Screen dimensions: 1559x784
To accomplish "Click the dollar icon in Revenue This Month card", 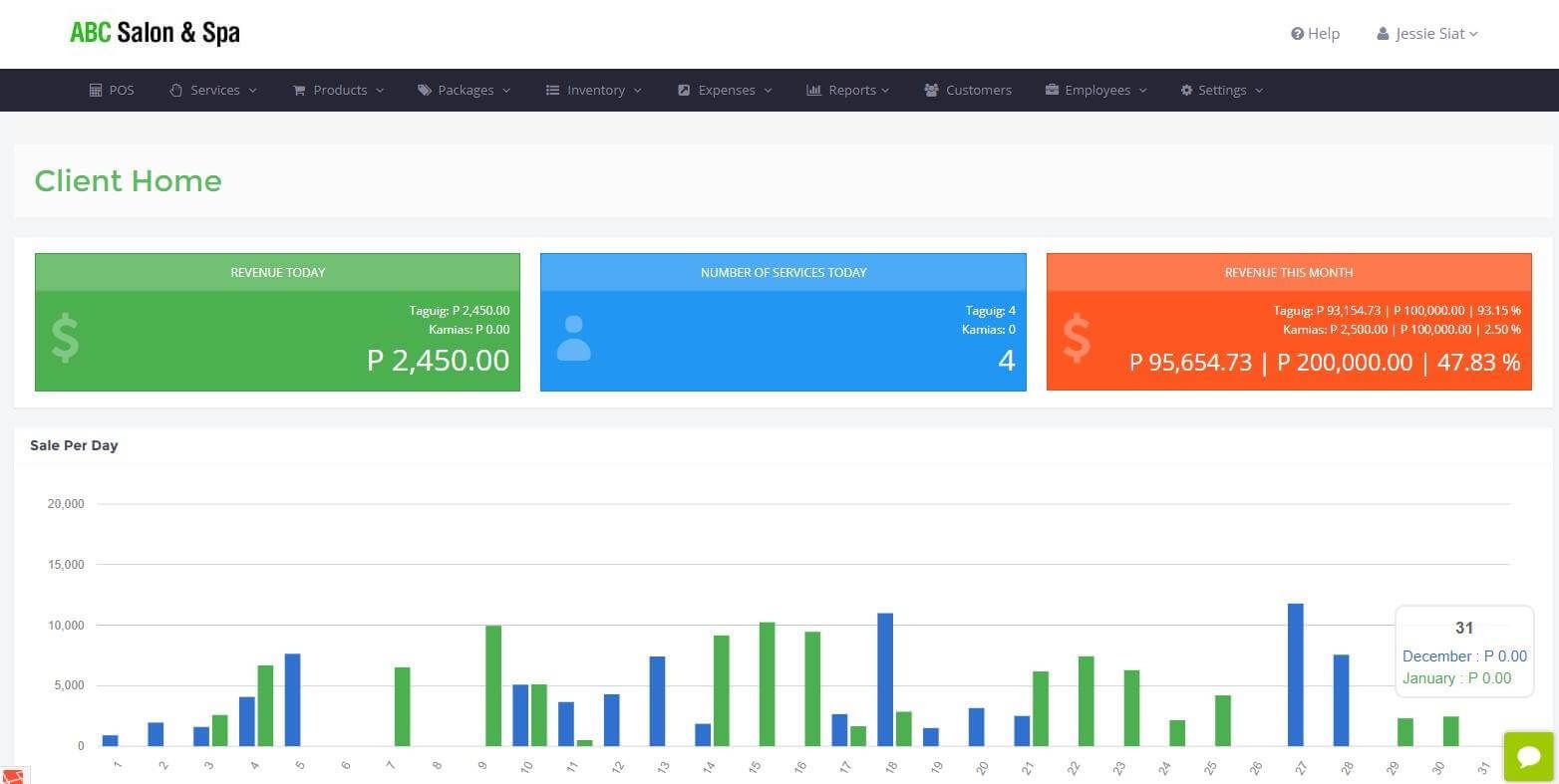I will pyautogui.click(x=1077, y=339).
